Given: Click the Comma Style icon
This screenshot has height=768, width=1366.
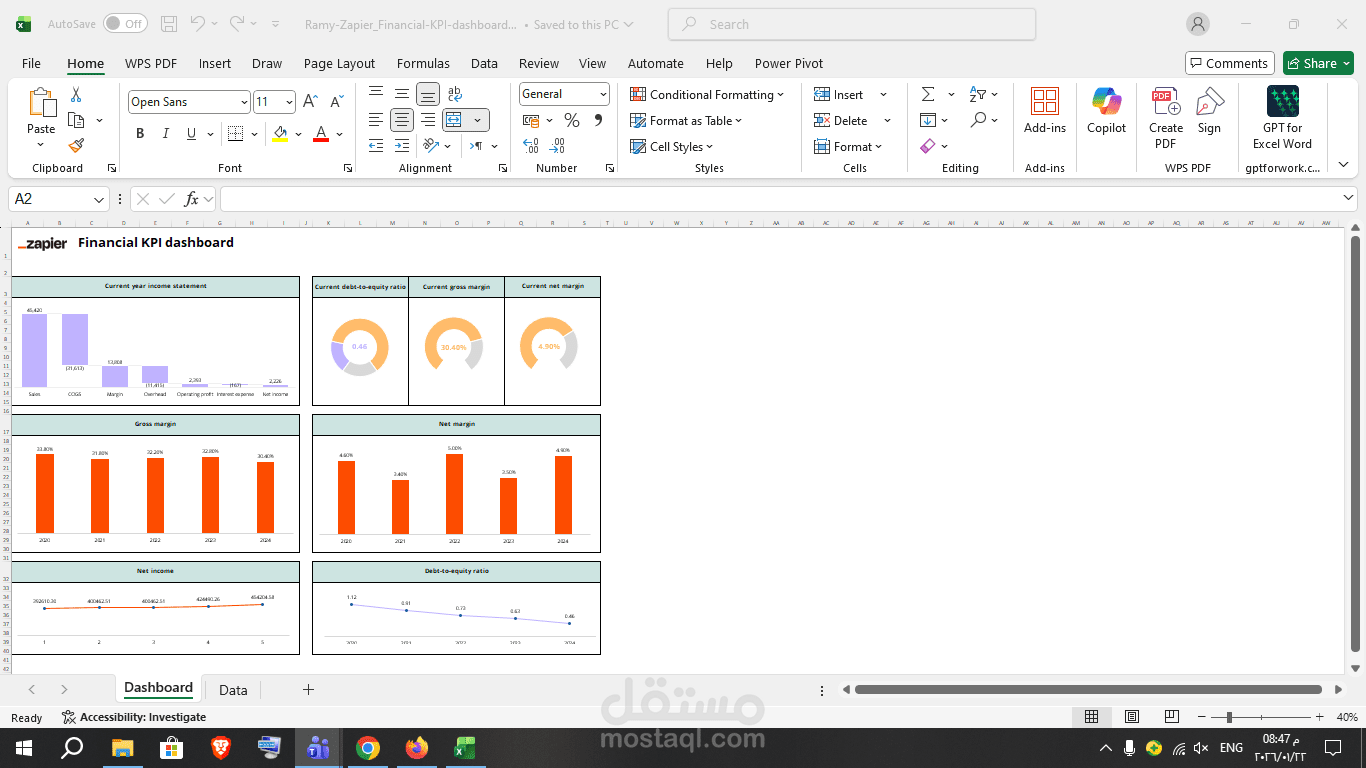Looking at the screenshot, I should 598,120.
